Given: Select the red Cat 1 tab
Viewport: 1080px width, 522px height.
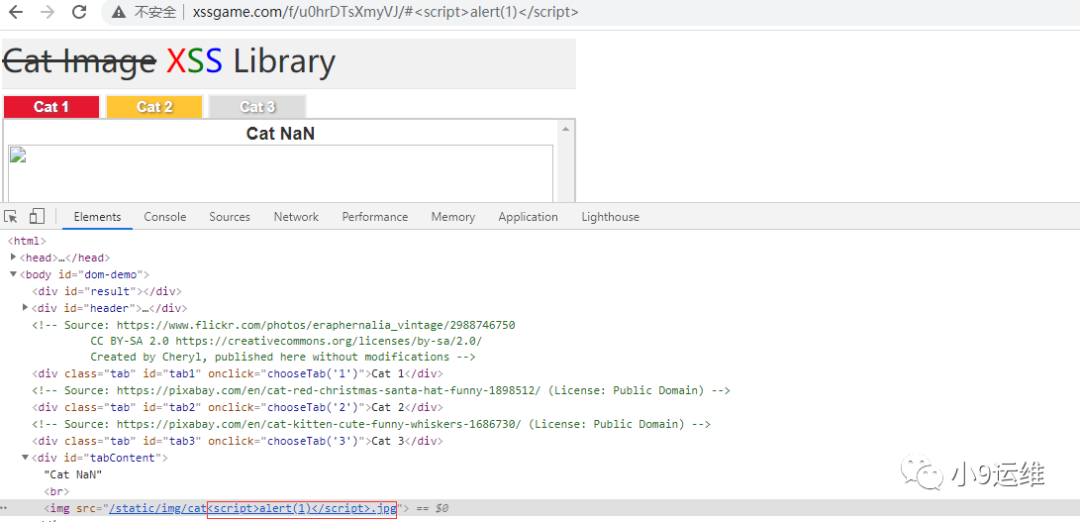Looking at the screenshot, I should click(x=51, y=107).
